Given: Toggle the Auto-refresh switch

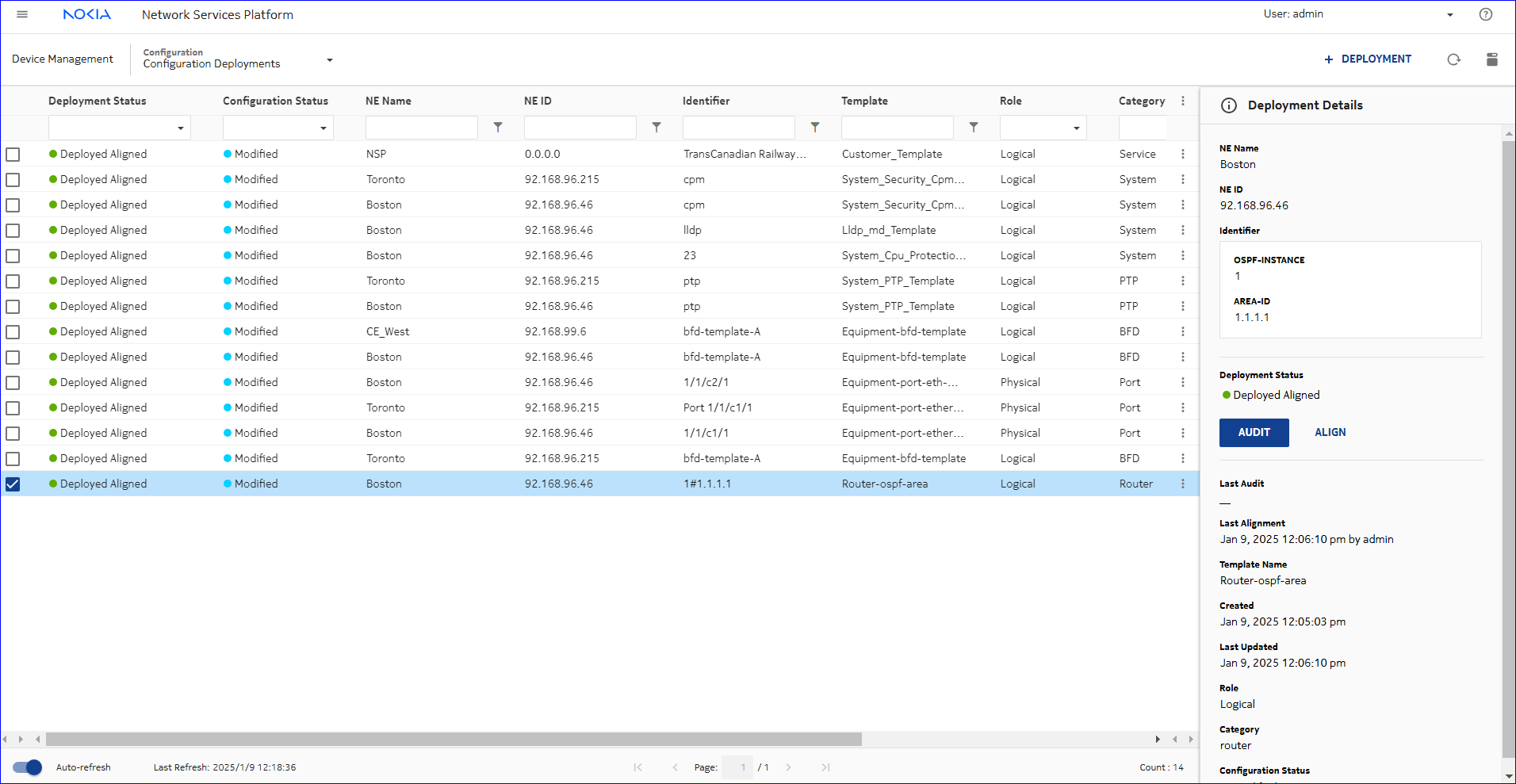Looking at the screenshot, I should coord(28,767).
